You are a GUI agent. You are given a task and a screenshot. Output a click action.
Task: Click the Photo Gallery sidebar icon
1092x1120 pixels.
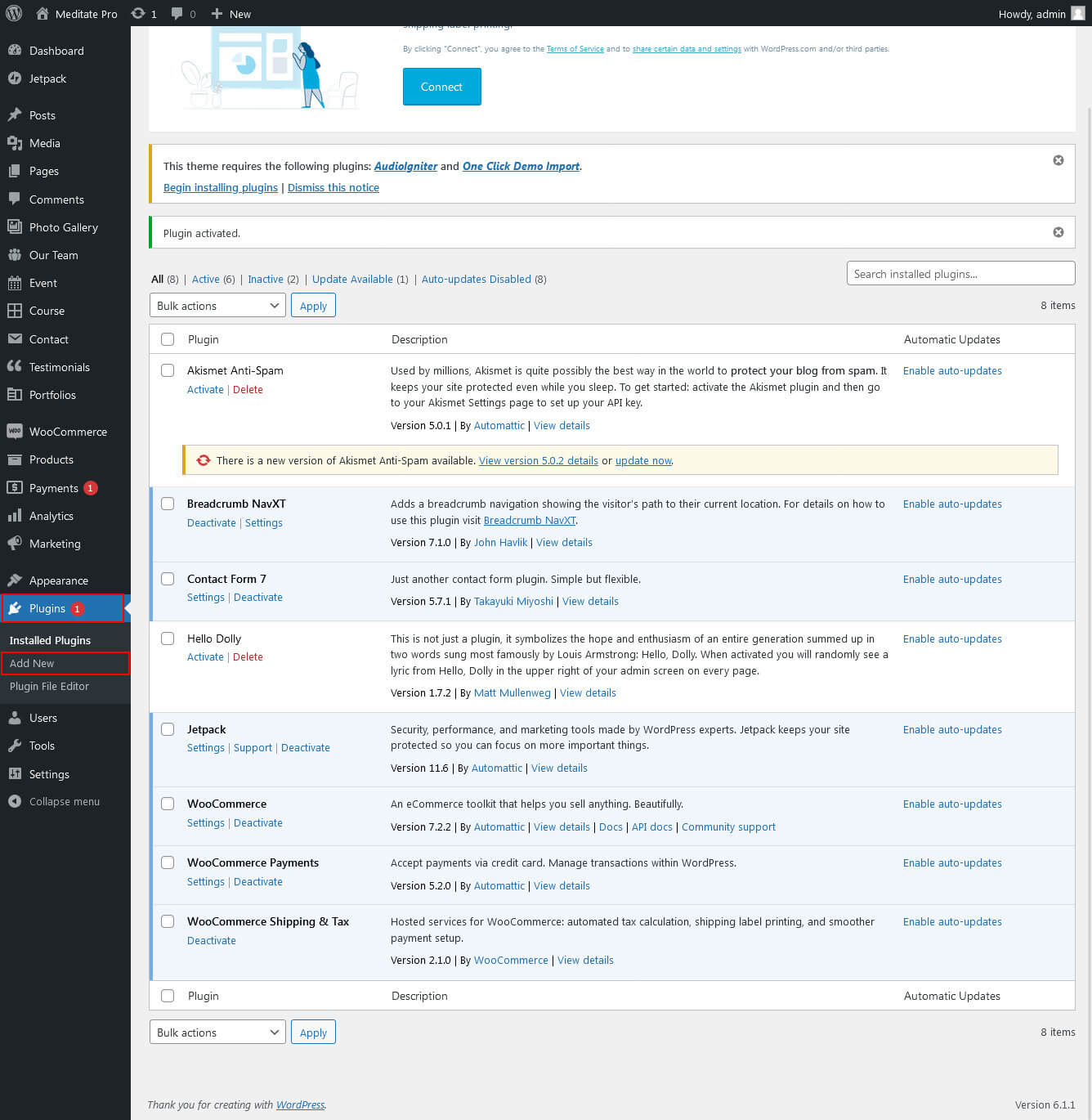(15, 226)
